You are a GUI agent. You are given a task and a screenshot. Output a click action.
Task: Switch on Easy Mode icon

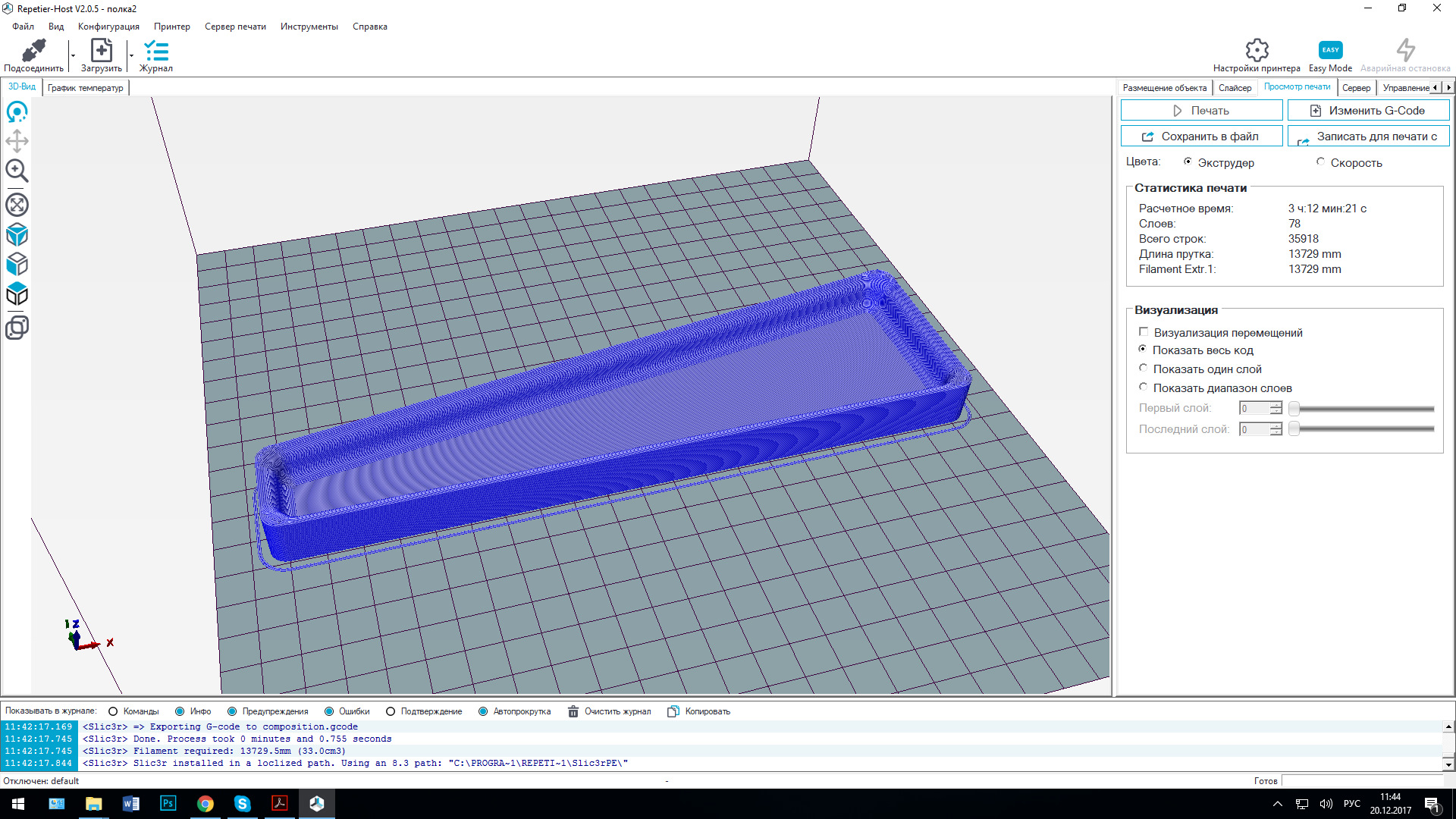(1330, 51)
